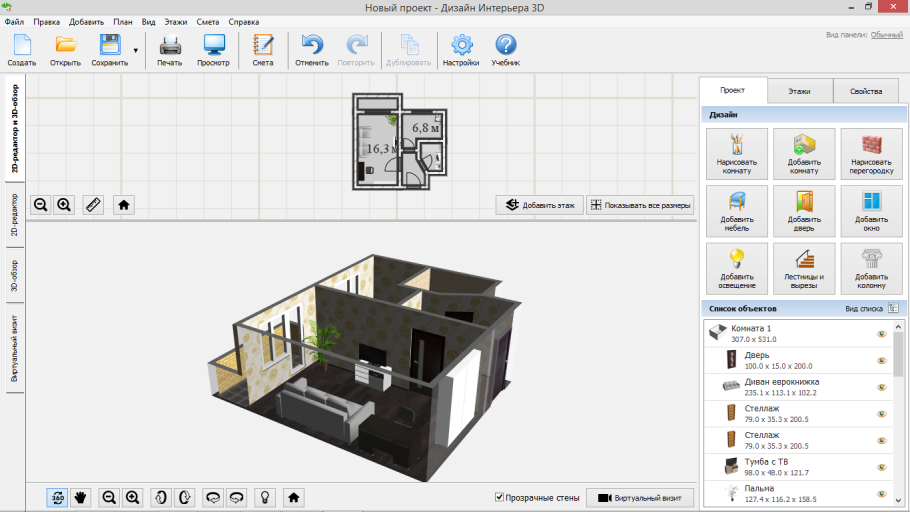This screenshot has height=512, width=910.
Task: Click Добавить этаж button
Action: click(540, 206)
